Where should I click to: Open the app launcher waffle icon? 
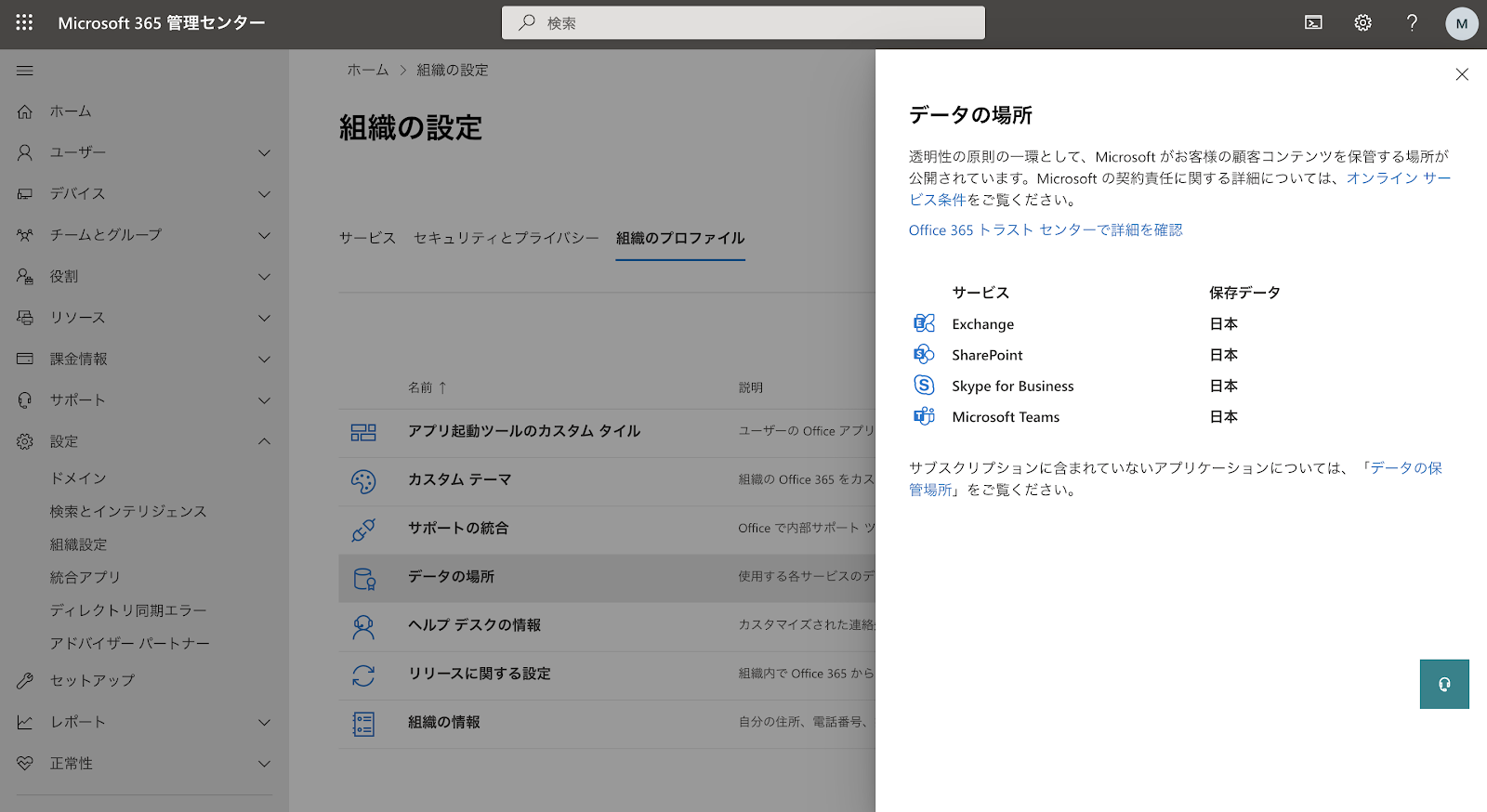[24, 22]
